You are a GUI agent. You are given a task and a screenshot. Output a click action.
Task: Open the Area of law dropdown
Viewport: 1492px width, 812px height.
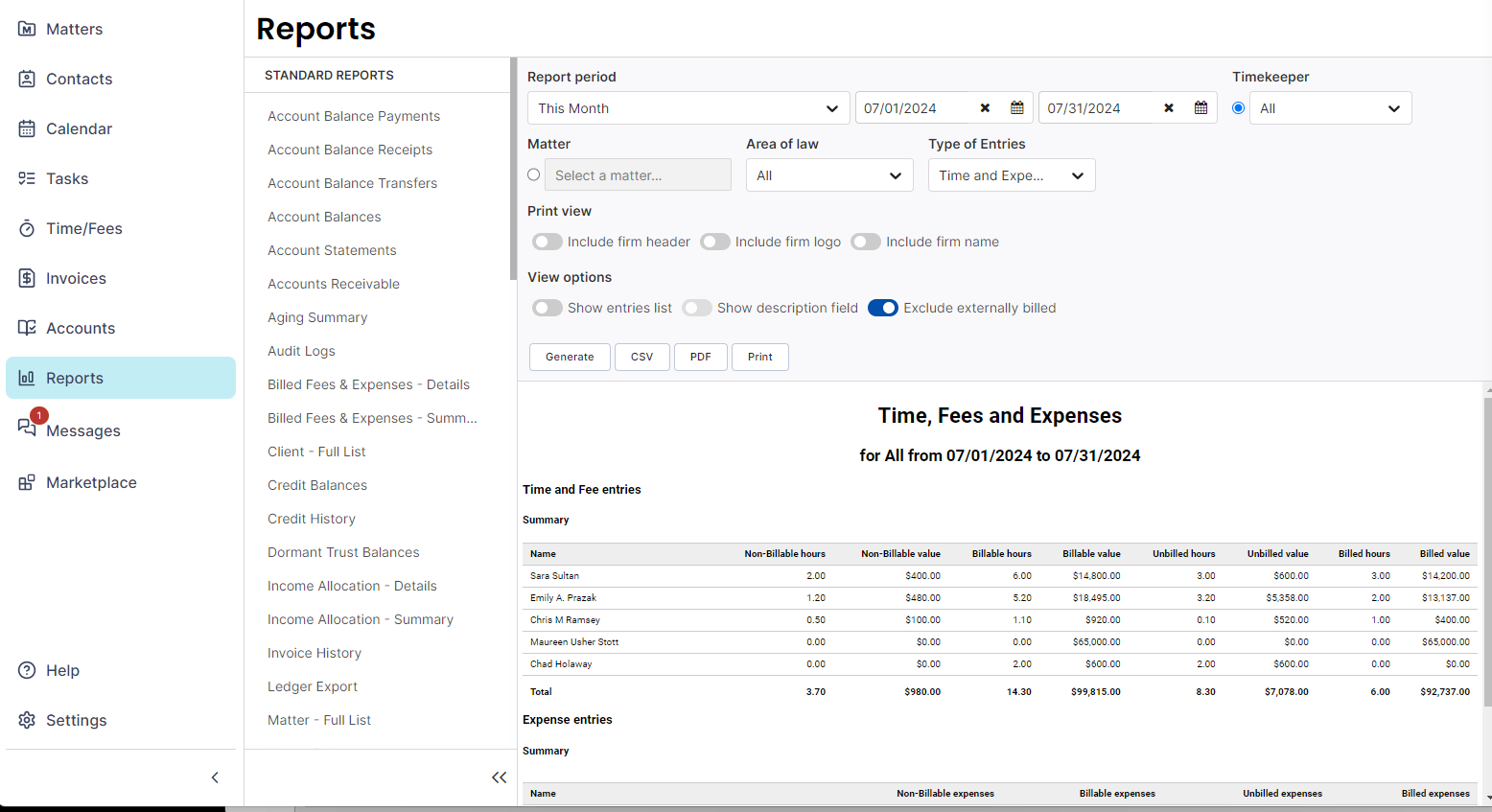point(829,175)
